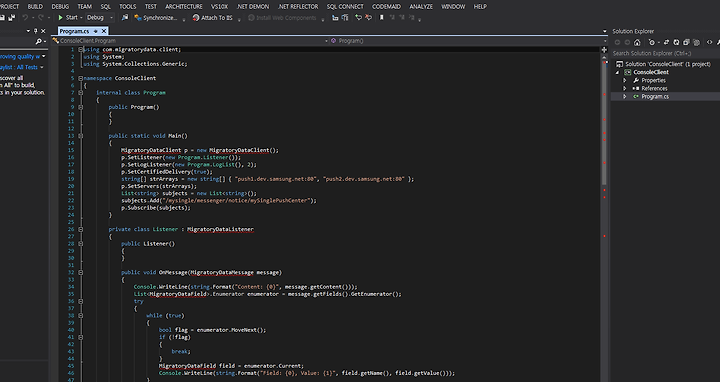Toggle auto-hide pin on the left panel

(36, 31)
